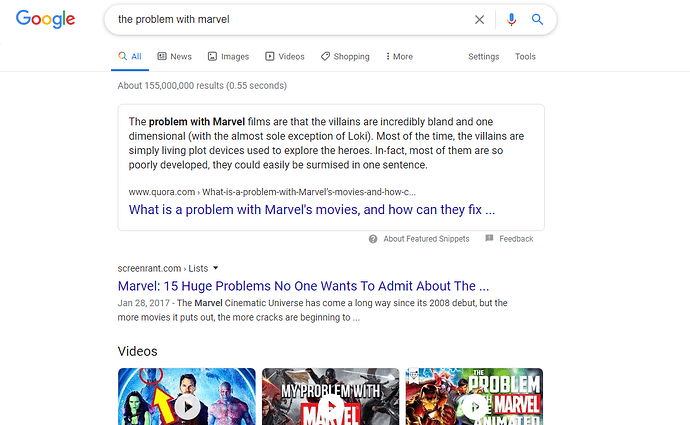
Task: Open the News tab
Action: pos(175,56)
